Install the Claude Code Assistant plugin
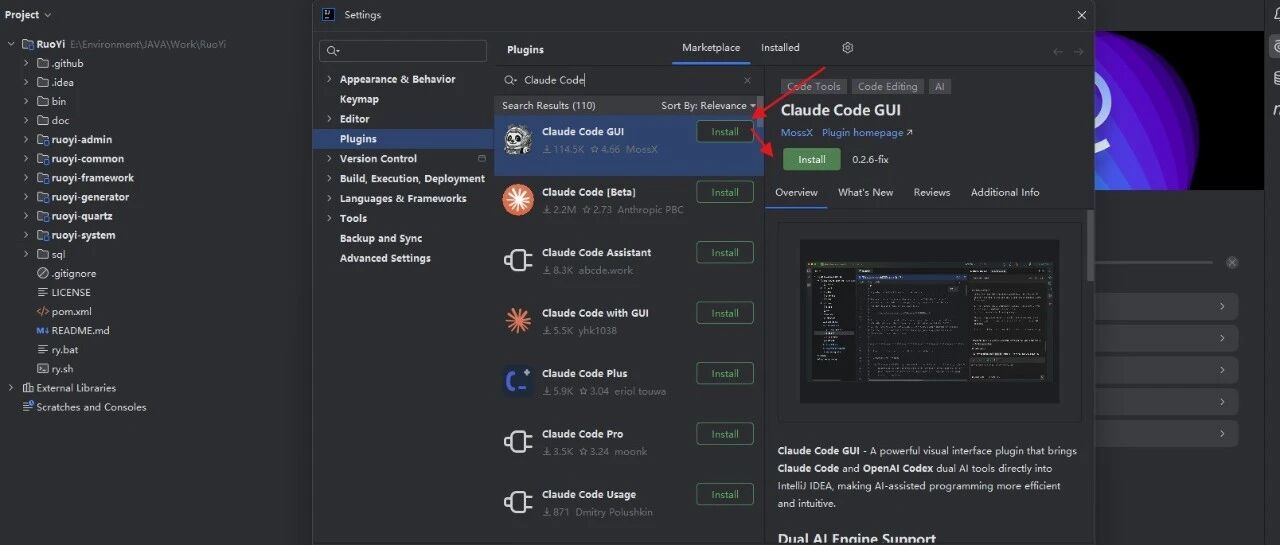Image resolution: width=1280 pixels, height=545 pixels. coord(725,253)
